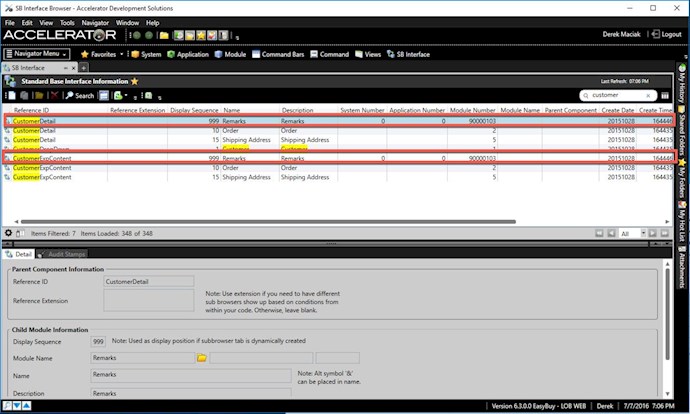Viewport: 690px width, 414px height.
Task: Sort by Display Sequence column header
Action: (x=194, y=110)
